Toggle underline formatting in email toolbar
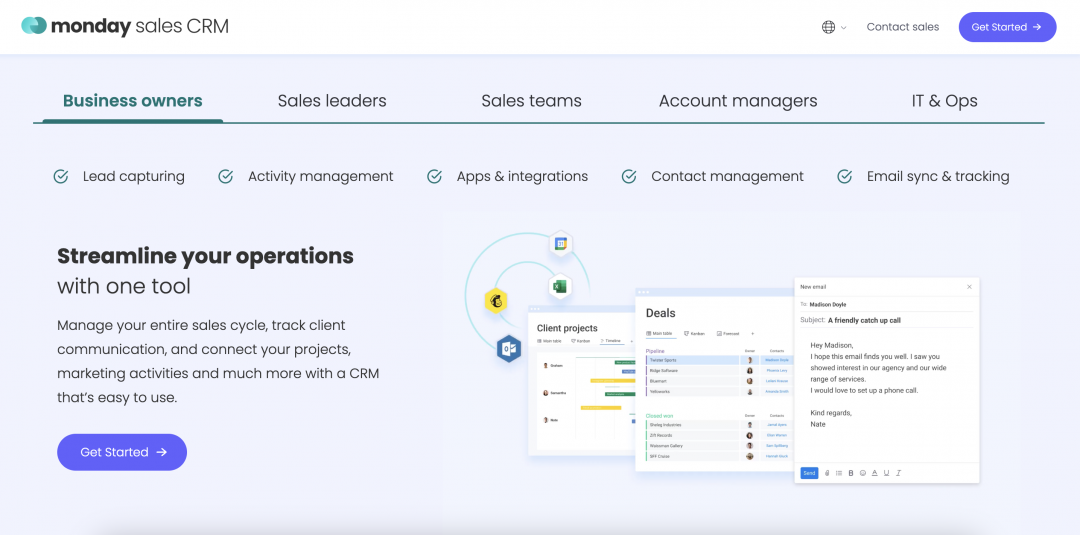1080x535 pixels. click(886, 473)
